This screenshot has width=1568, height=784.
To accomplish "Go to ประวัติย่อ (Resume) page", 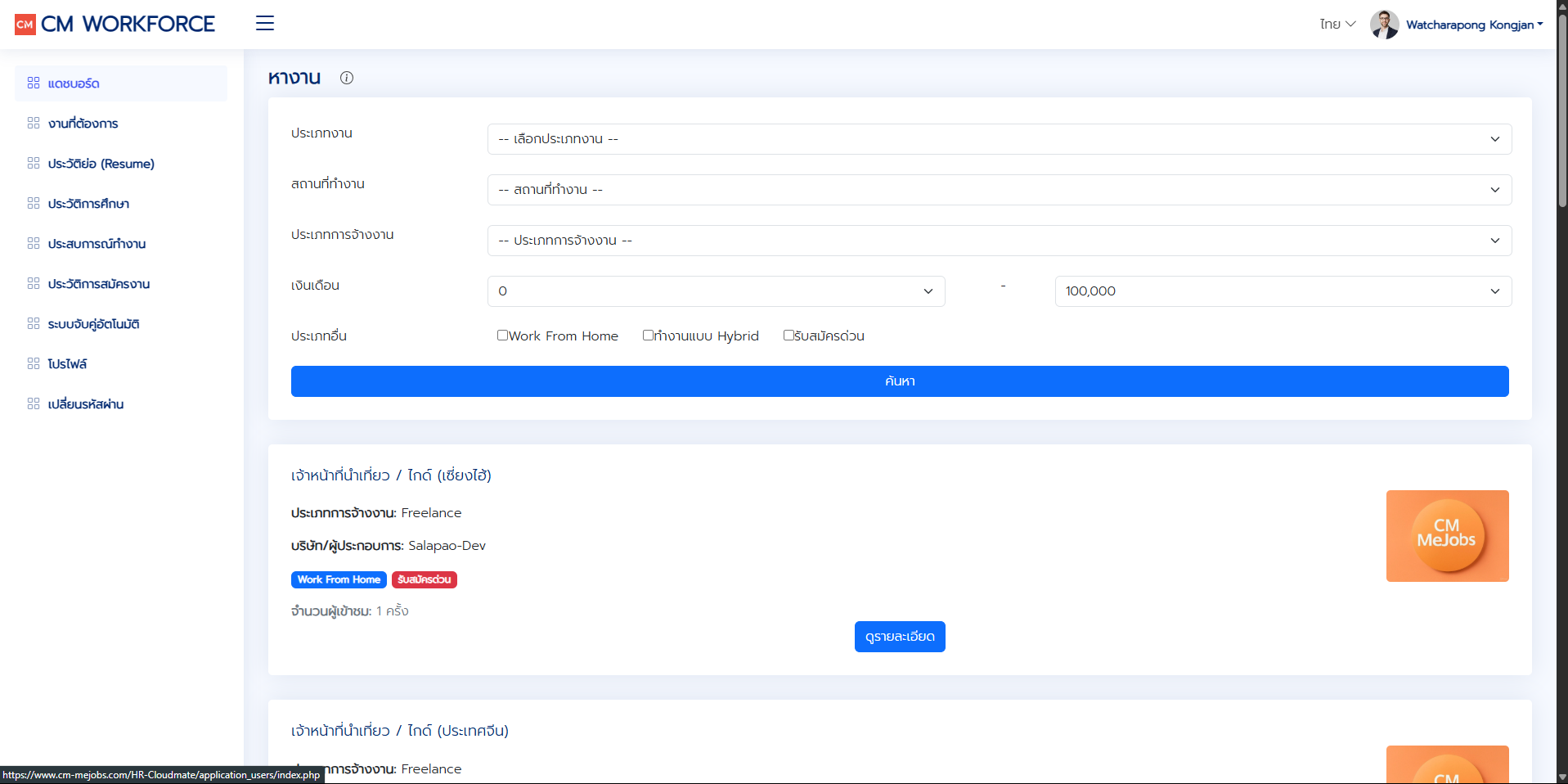I will 121,164.
